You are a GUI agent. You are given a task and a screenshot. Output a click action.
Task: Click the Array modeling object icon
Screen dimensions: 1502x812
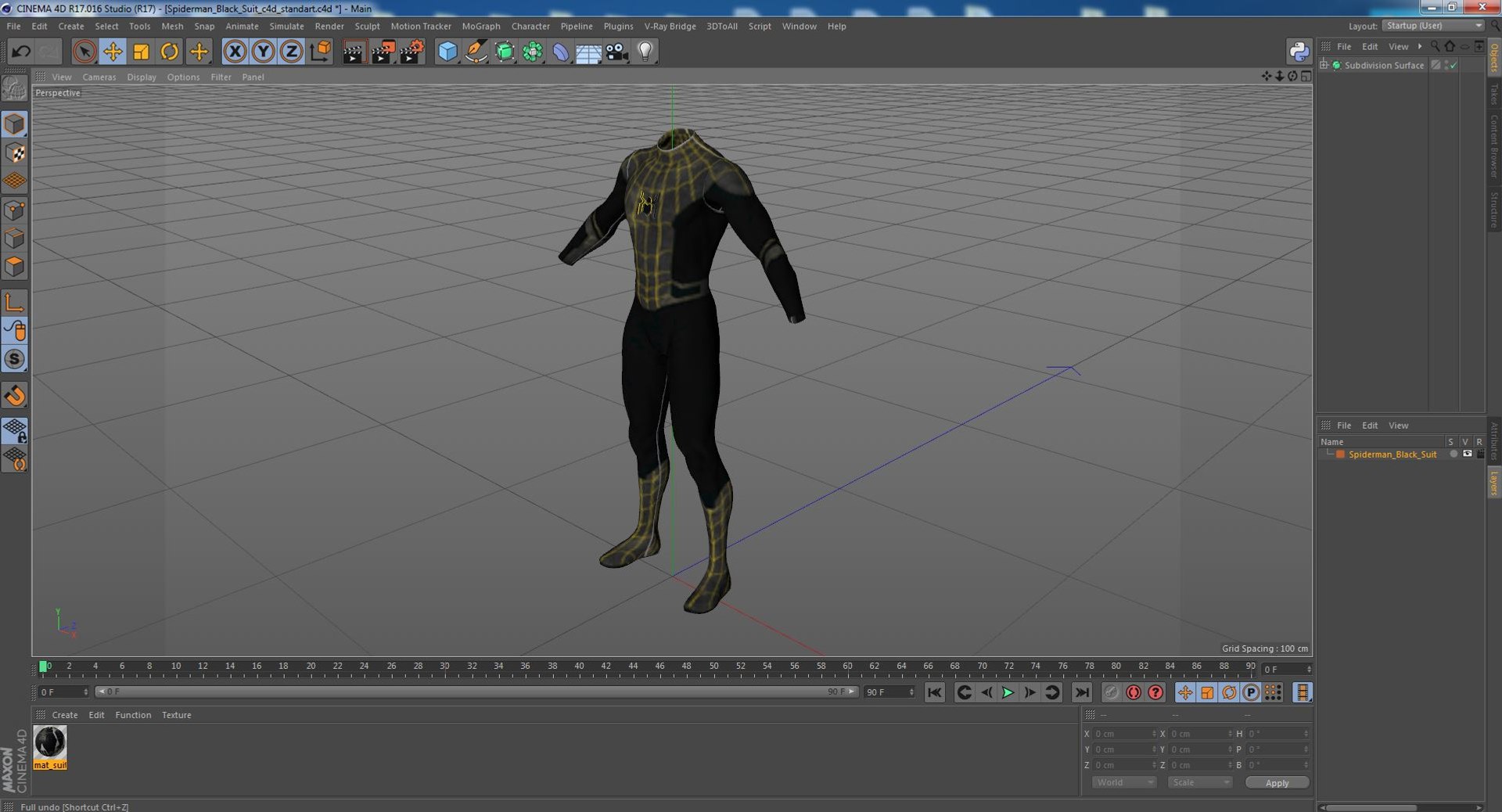pyautogui.click(x=533, y=52)
